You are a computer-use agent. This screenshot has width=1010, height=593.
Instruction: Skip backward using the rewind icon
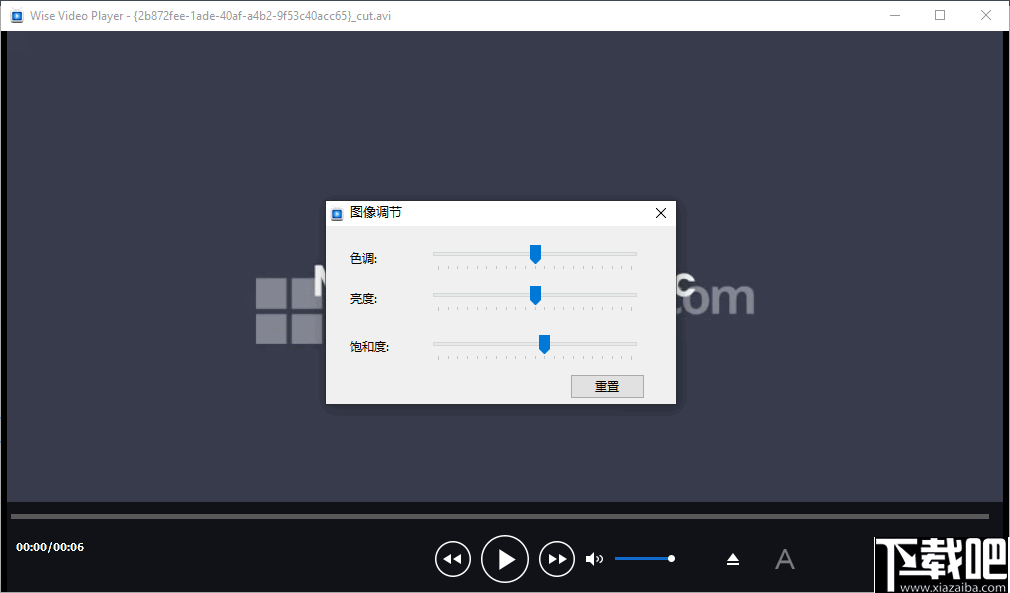coord(453,559)
